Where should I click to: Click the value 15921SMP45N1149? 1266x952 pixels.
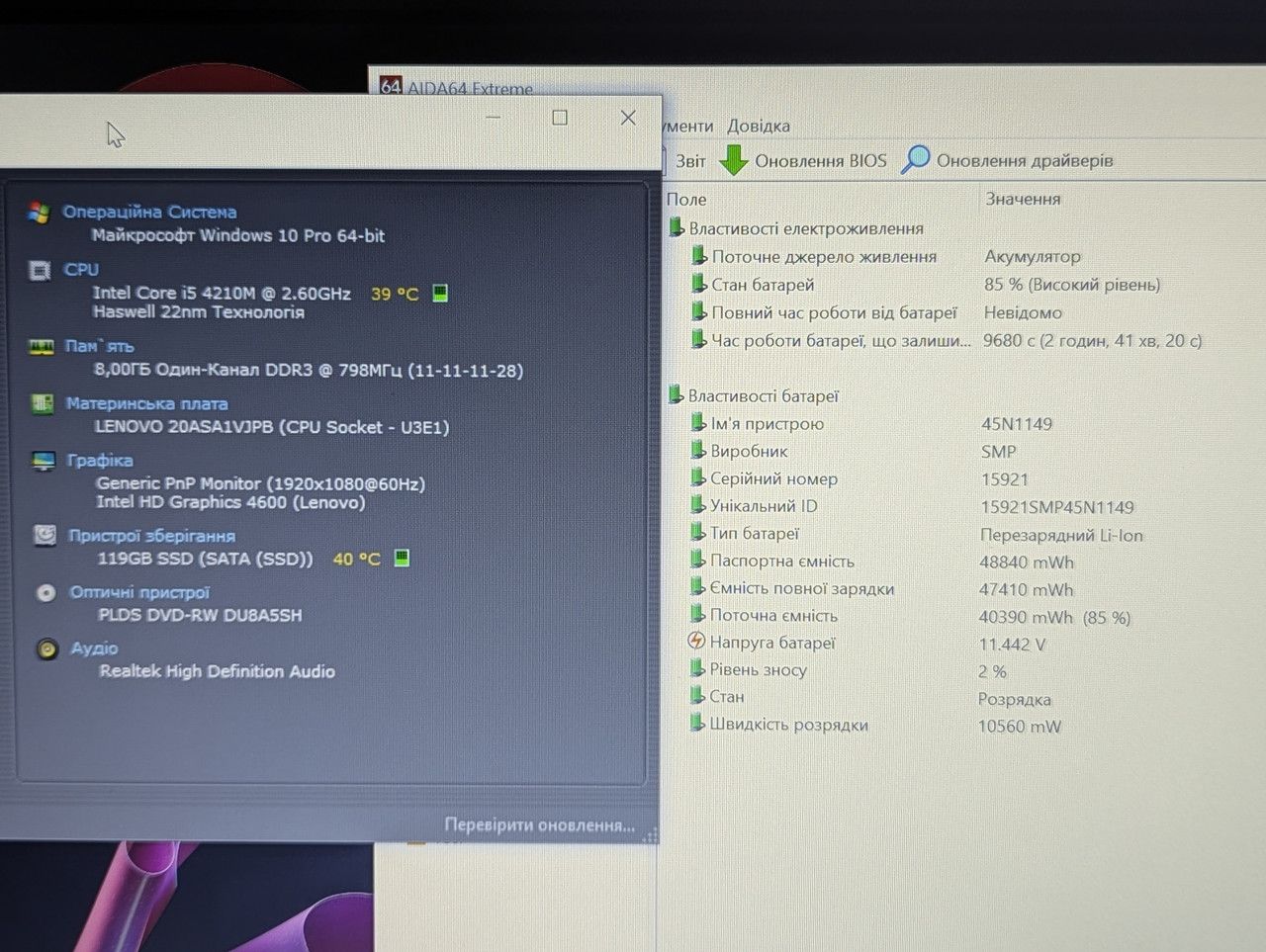[1057, 507]
